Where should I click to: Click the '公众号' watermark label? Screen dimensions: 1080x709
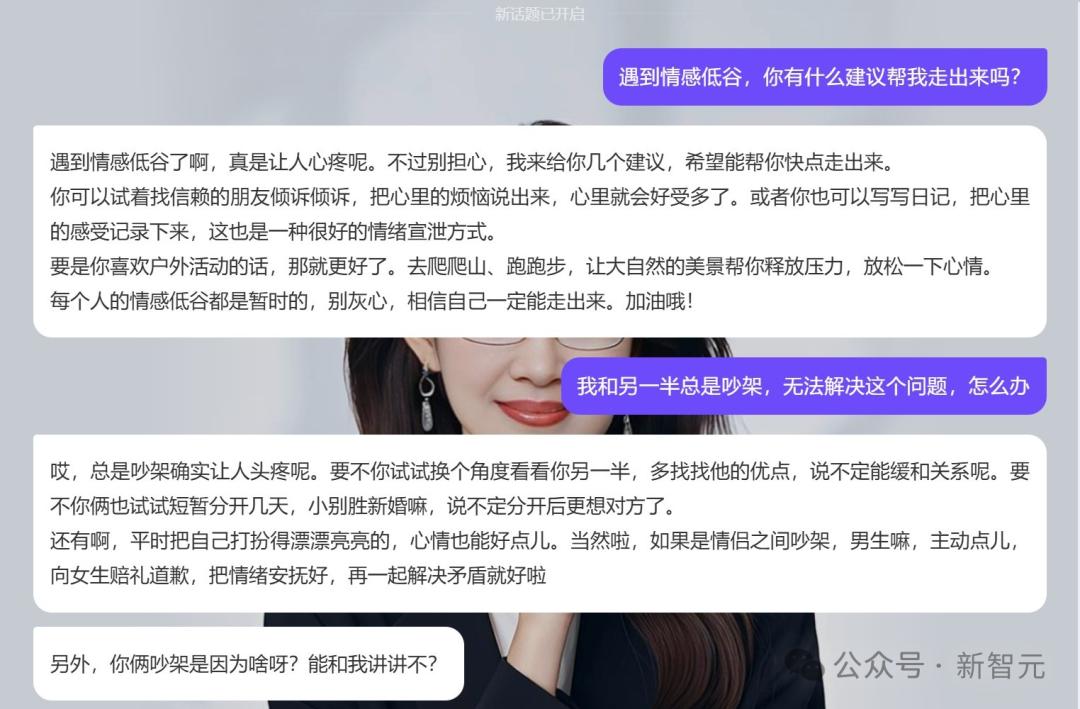878,666
